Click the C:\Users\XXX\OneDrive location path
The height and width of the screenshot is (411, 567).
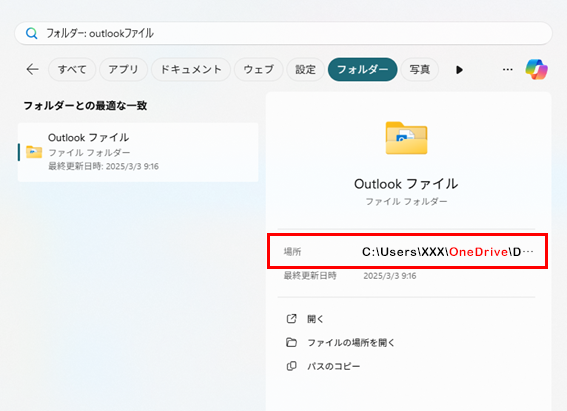pyautogui.click(x=448, y=252)
